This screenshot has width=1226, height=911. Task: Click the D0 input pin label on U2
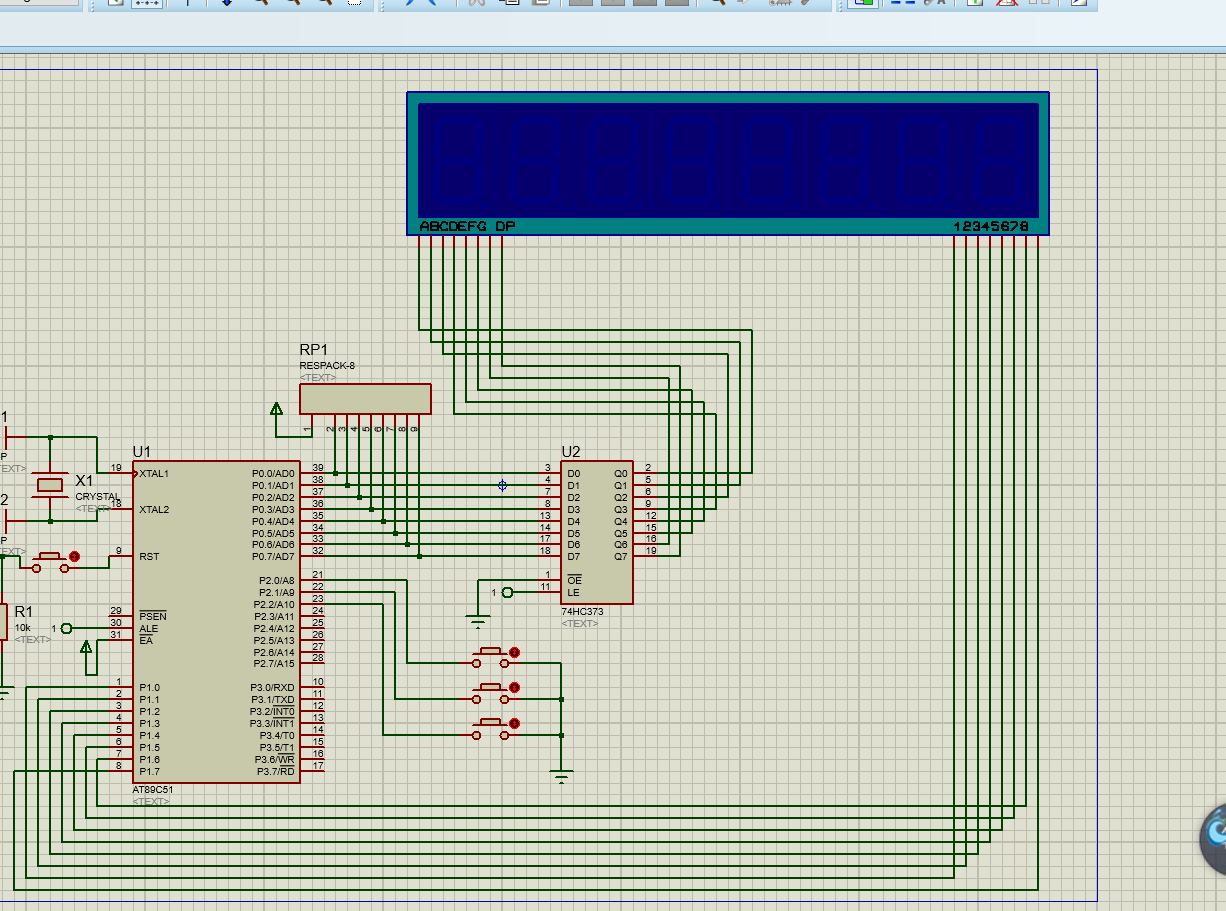click(x=573, y=473)
